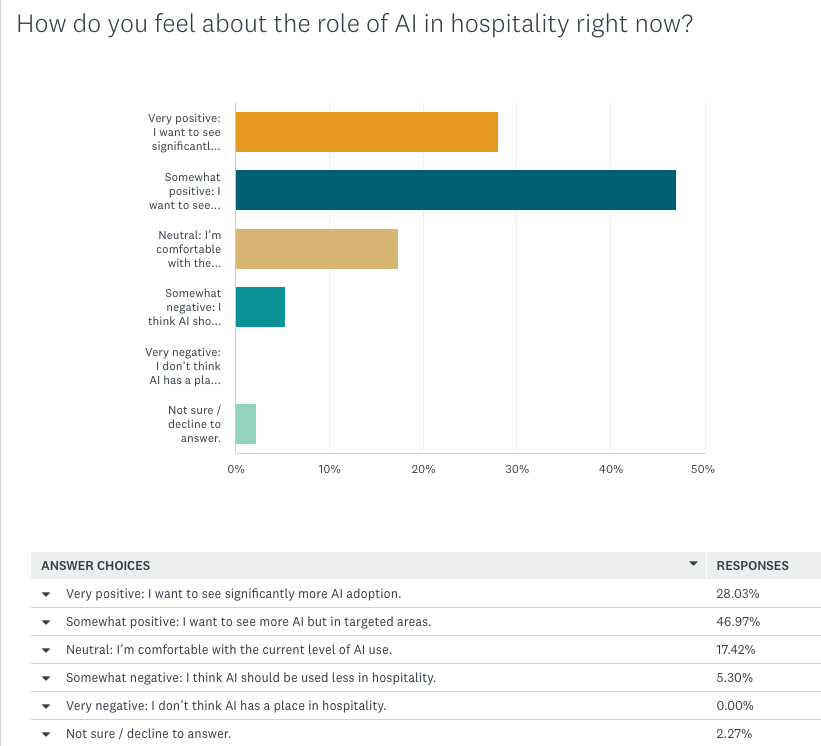The width and height of the screenshot is (821, 746).
Task: Select the Answer Choices column header
Action: pos(96,565)
